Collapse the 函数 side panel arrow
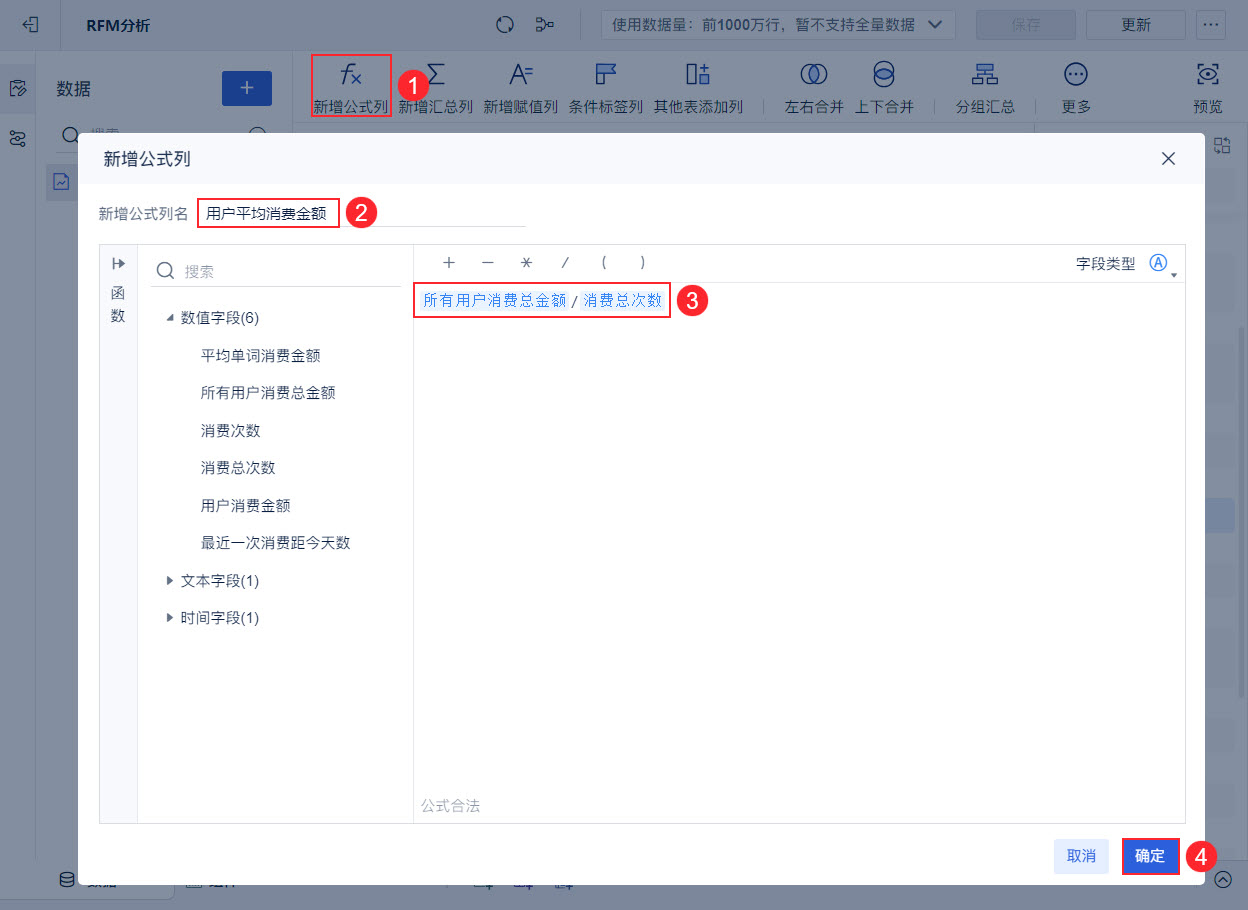This screenshot has height=910, width=1248. pos(118,264)
